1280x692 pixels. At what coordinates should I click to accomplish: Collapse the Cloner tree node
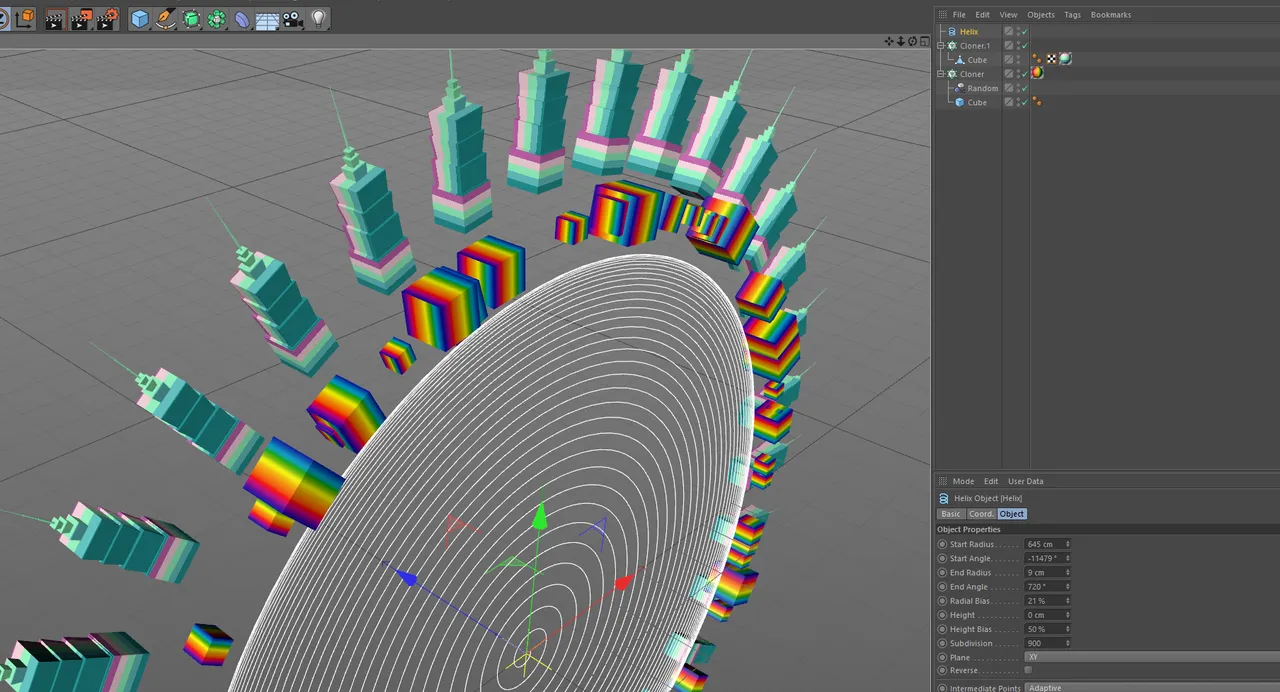coord(940,74)
